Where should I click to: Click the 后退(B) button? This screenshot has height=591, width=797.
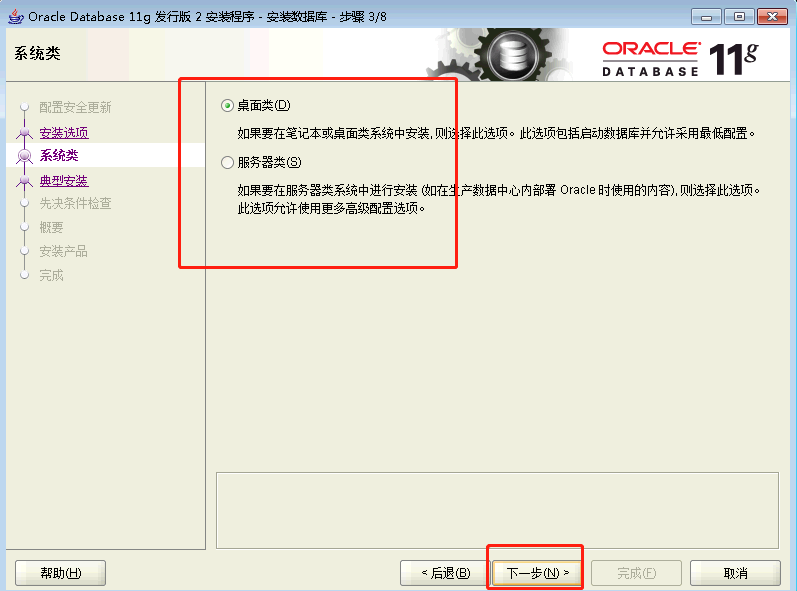click(x=445, y=573)
